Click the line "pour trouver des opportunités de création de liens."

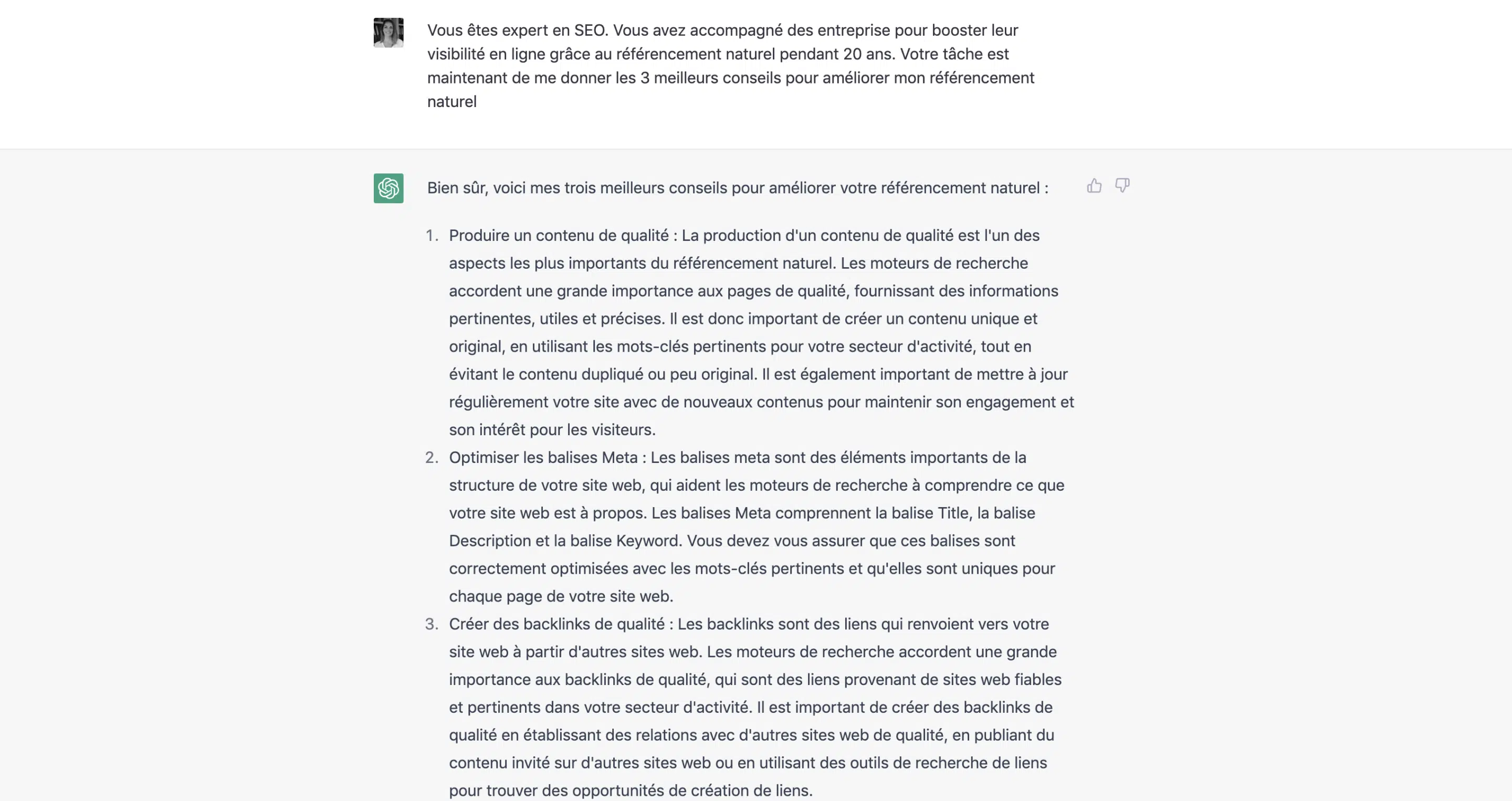[631, 791]
